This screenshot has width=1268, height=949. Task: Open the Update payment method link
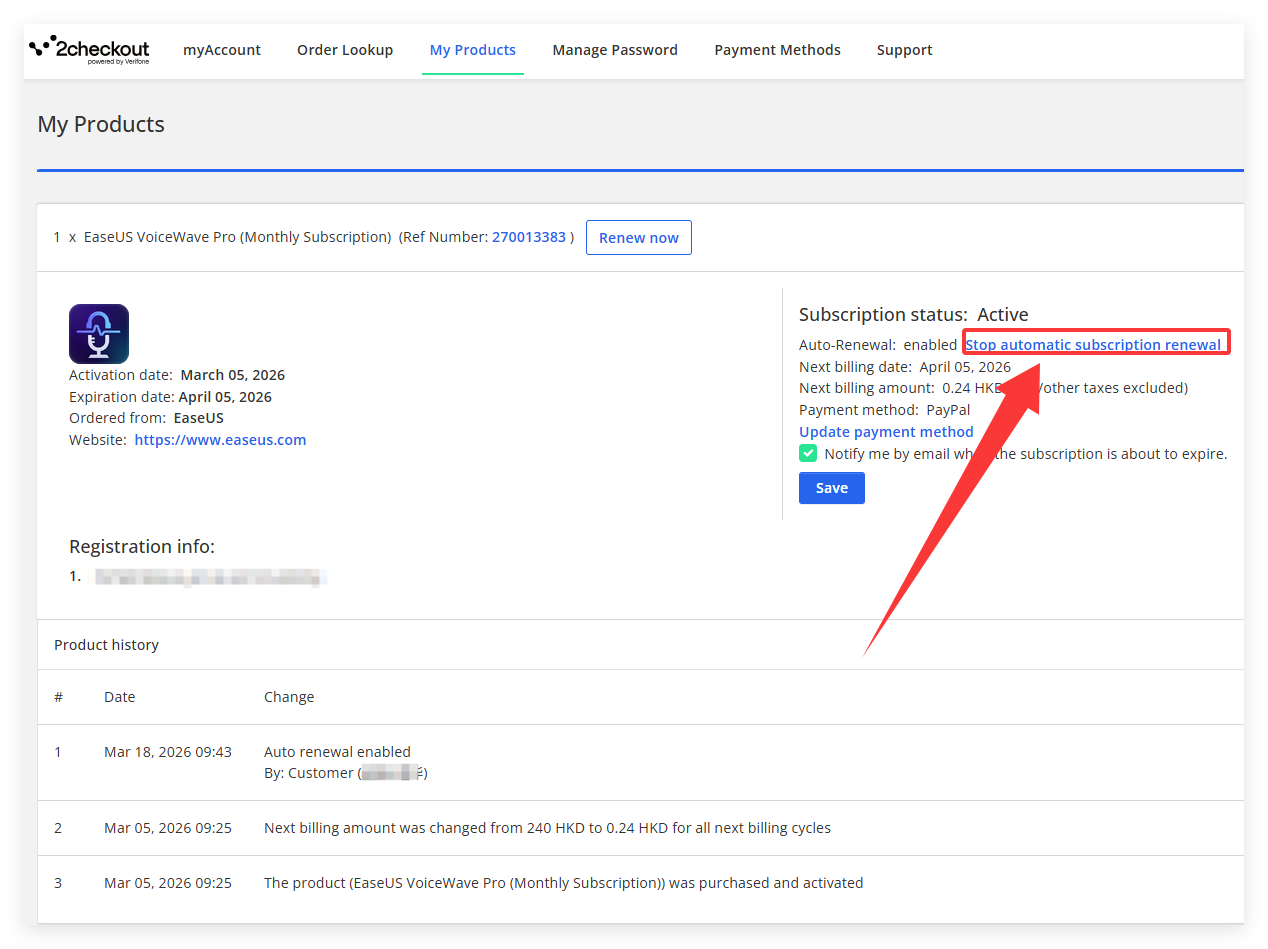886,432
